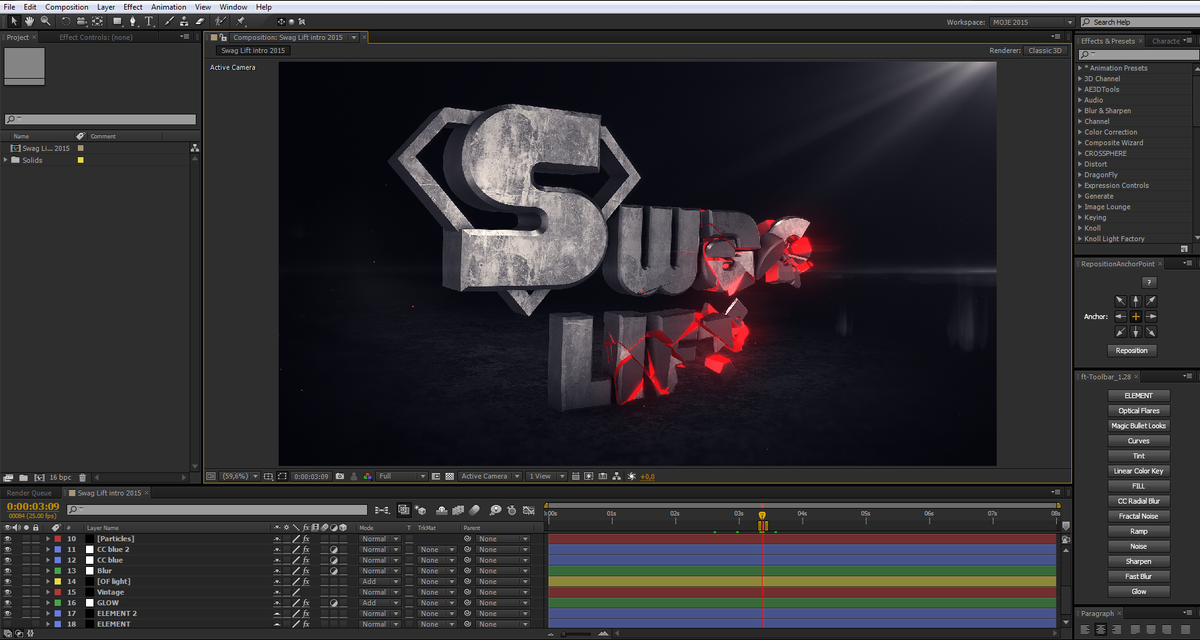
Task: Toggle adjustment layer switch on CC blue
Action: (333, 560)
